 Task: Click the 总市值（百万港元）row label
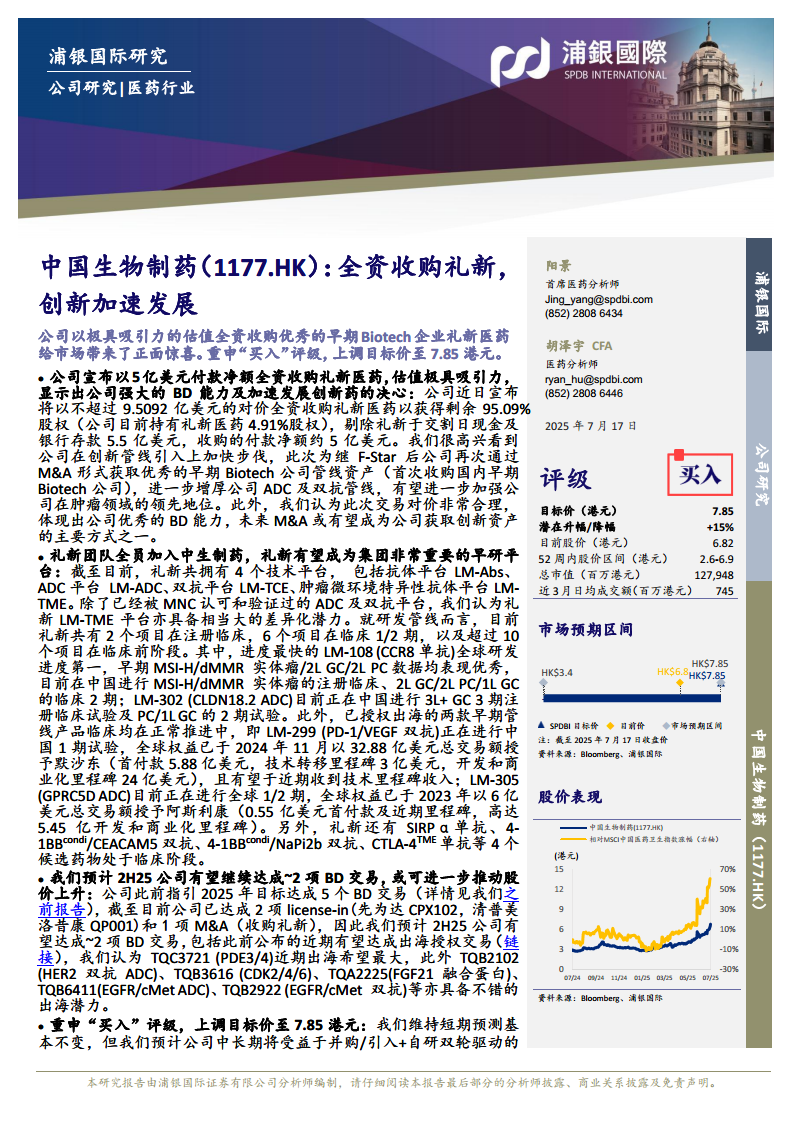pyautogui.click(x=590, y=575)
